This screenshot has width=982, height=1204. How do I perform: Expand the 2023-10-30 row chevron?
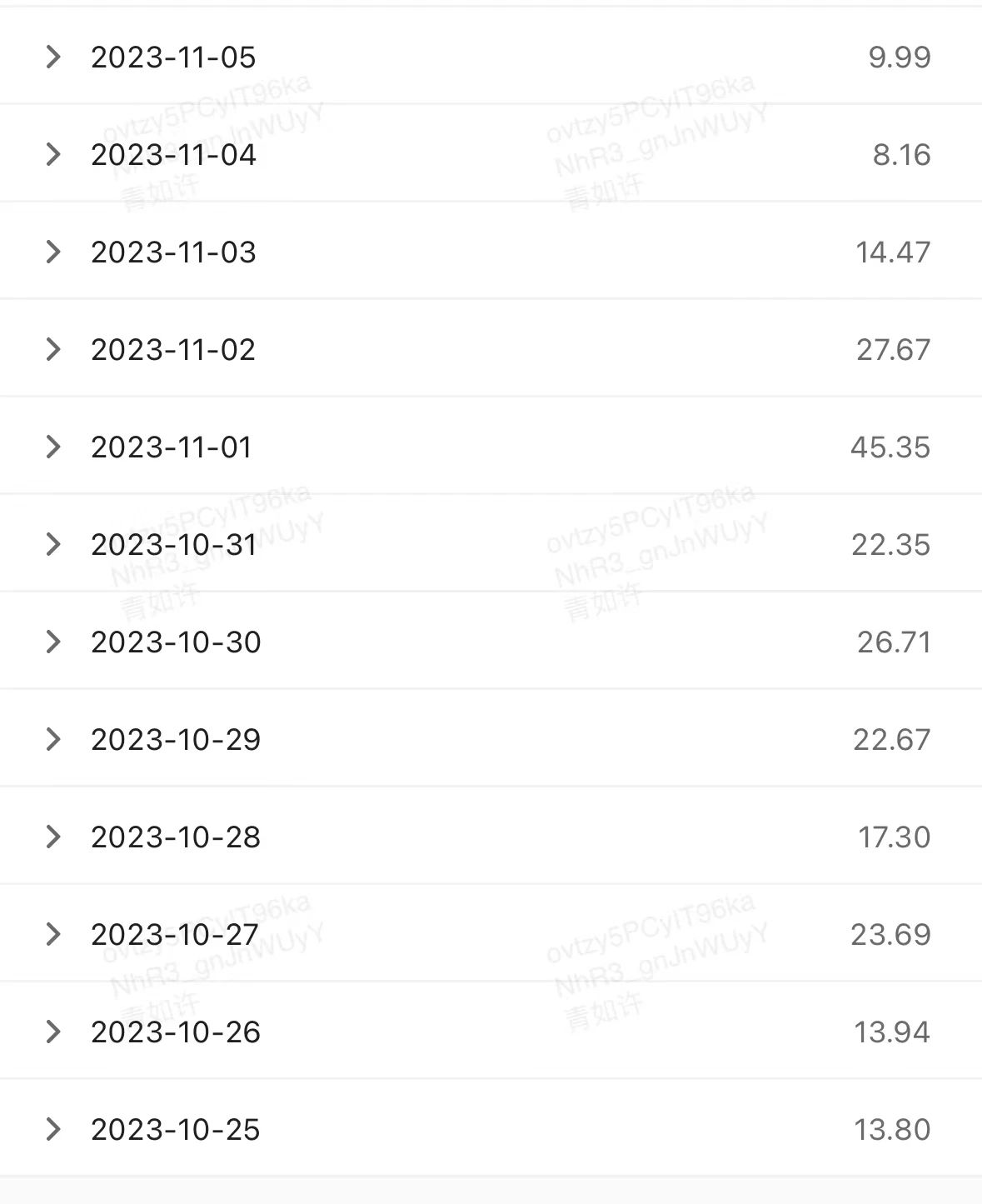click(x=53, y=642)
